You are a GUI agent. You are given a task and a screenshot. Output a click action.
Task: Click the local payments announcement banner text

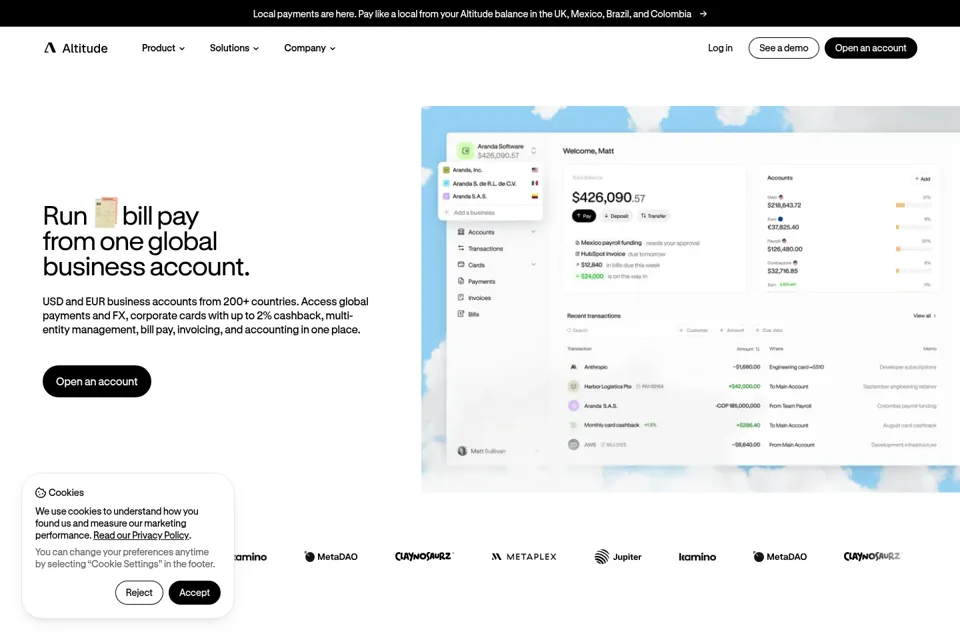point(472,13)
